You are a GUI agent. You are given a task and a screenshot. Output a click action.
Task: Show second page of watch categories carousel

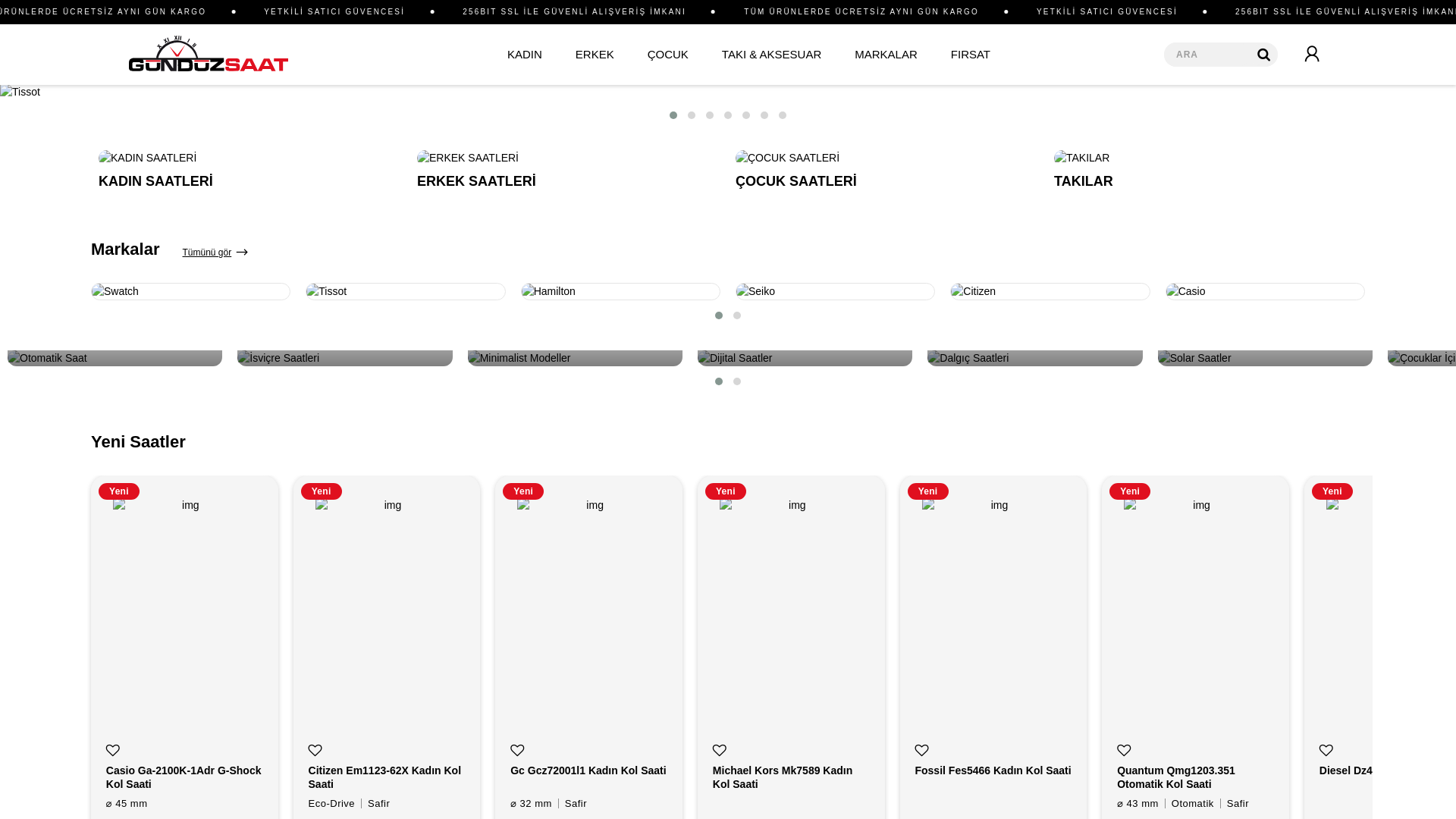[x=737, y=381]
